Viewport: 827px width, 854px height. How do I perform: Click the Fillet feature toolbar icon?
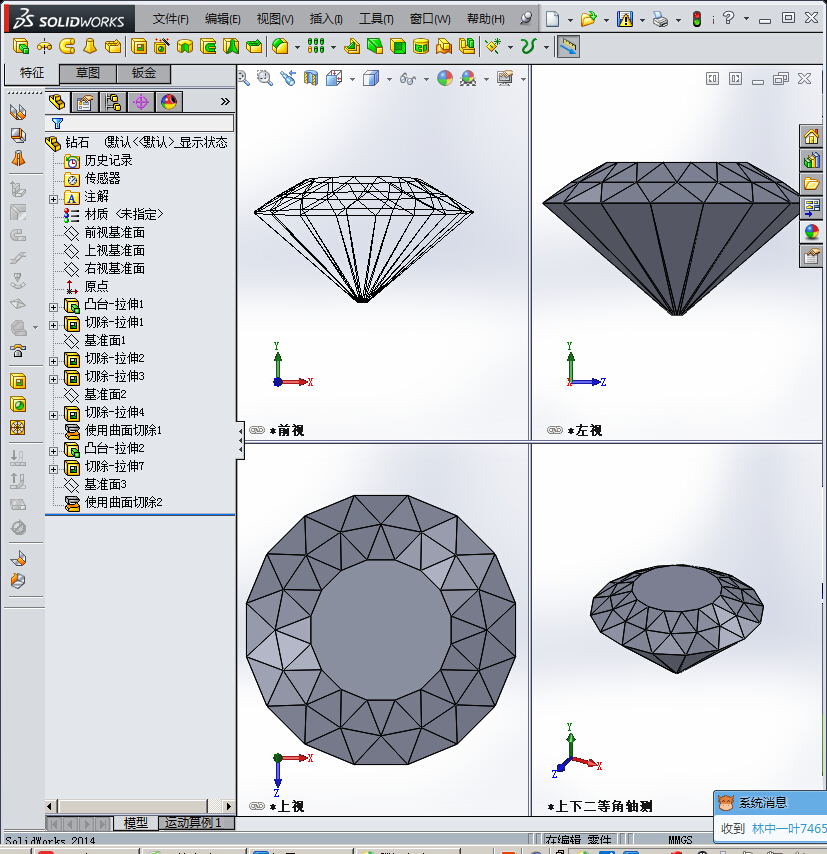tap(280, 46)
